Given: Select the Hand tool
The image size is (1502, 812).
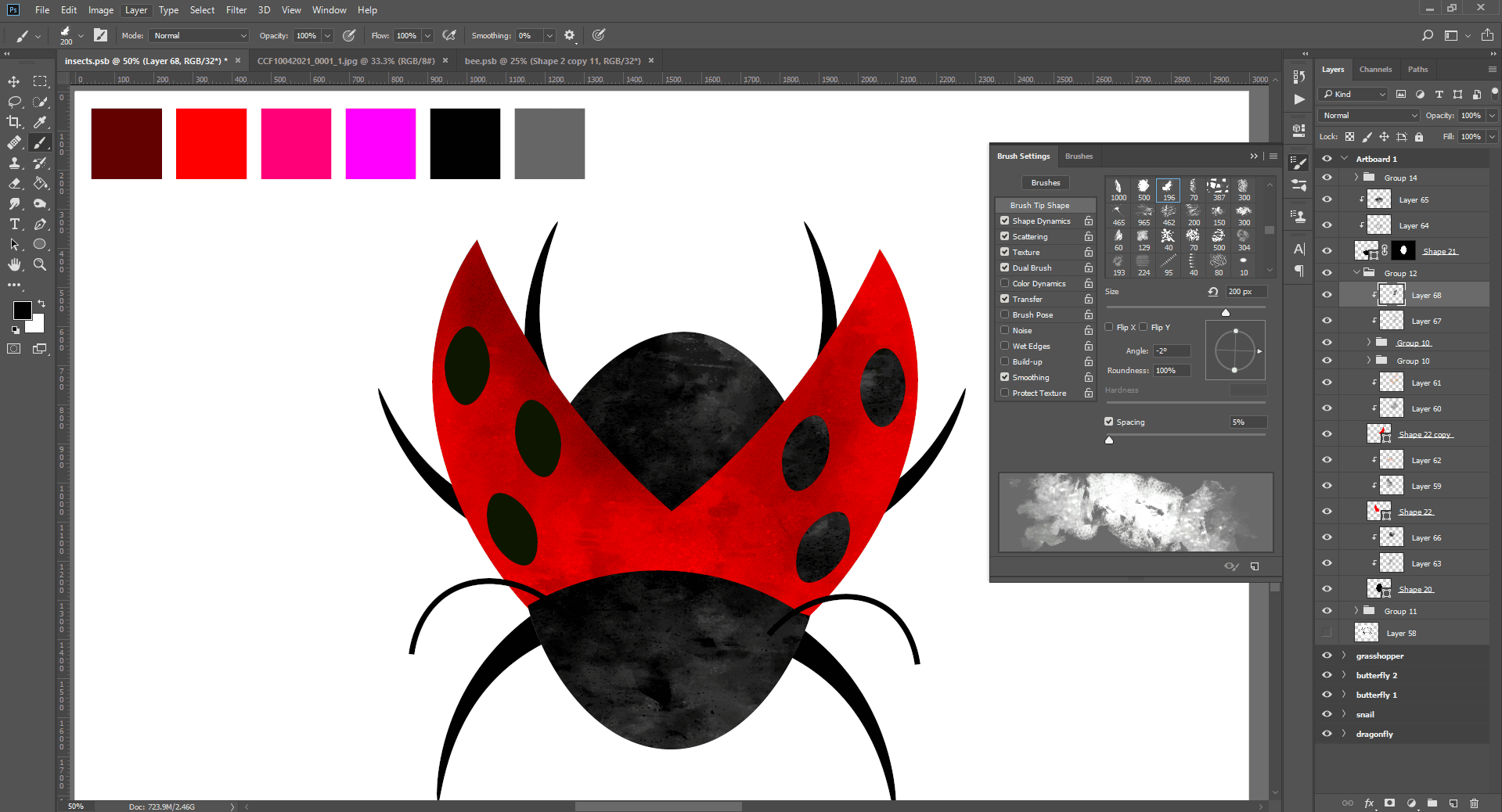Looking at the screenshot, I should click(x=14, y=264).
